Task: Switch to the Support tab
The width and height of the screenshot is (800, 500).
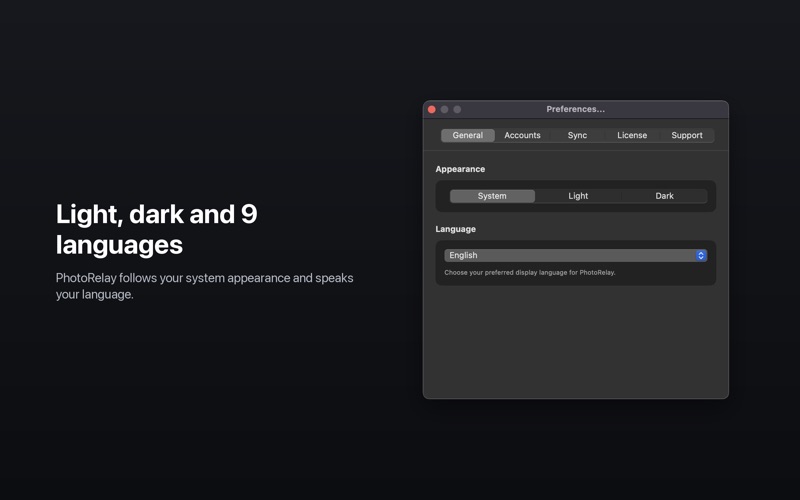Action: tap(687, 135)
